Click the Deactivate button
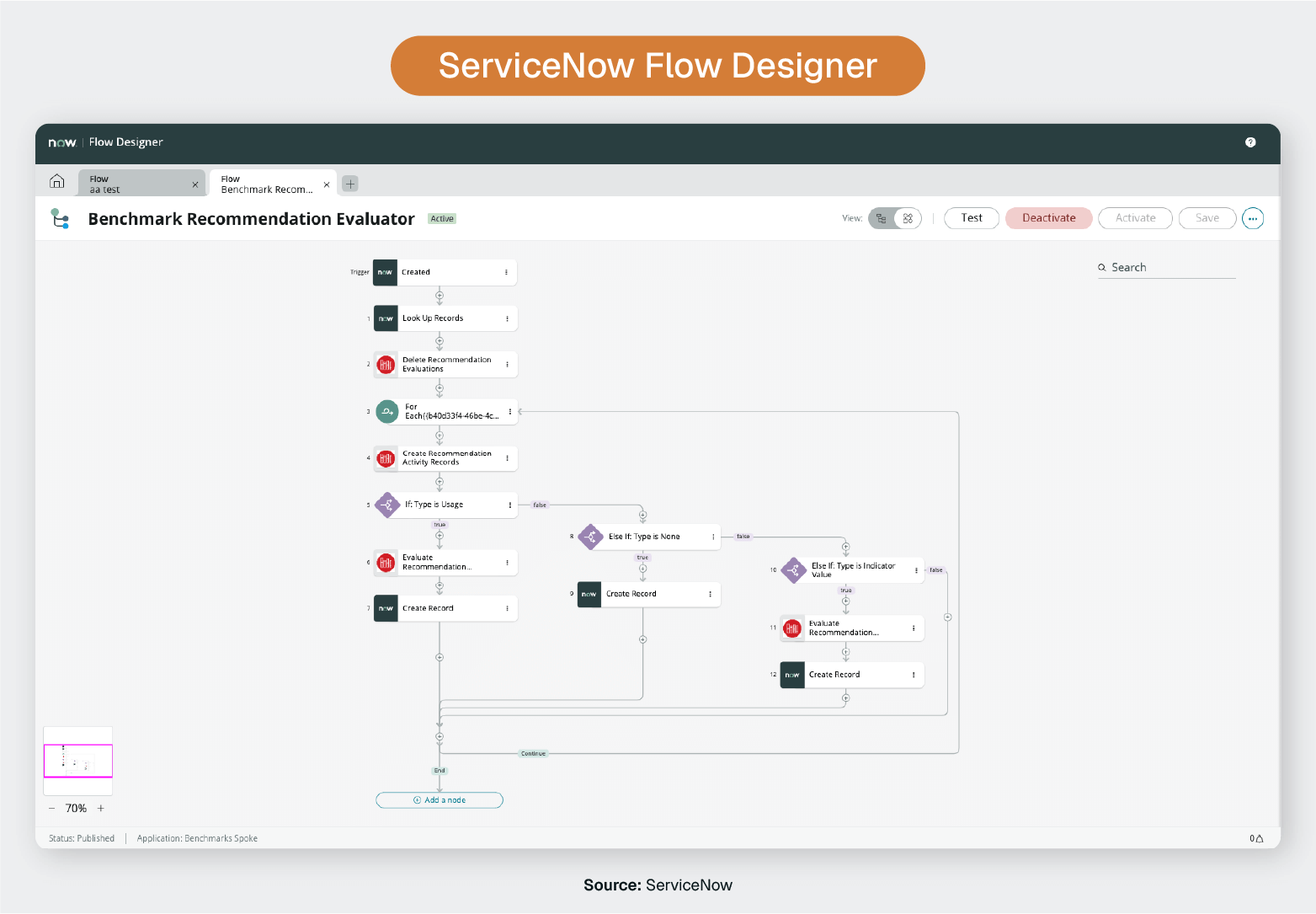Screen dimensions: 1316x914 point(1048,217)
